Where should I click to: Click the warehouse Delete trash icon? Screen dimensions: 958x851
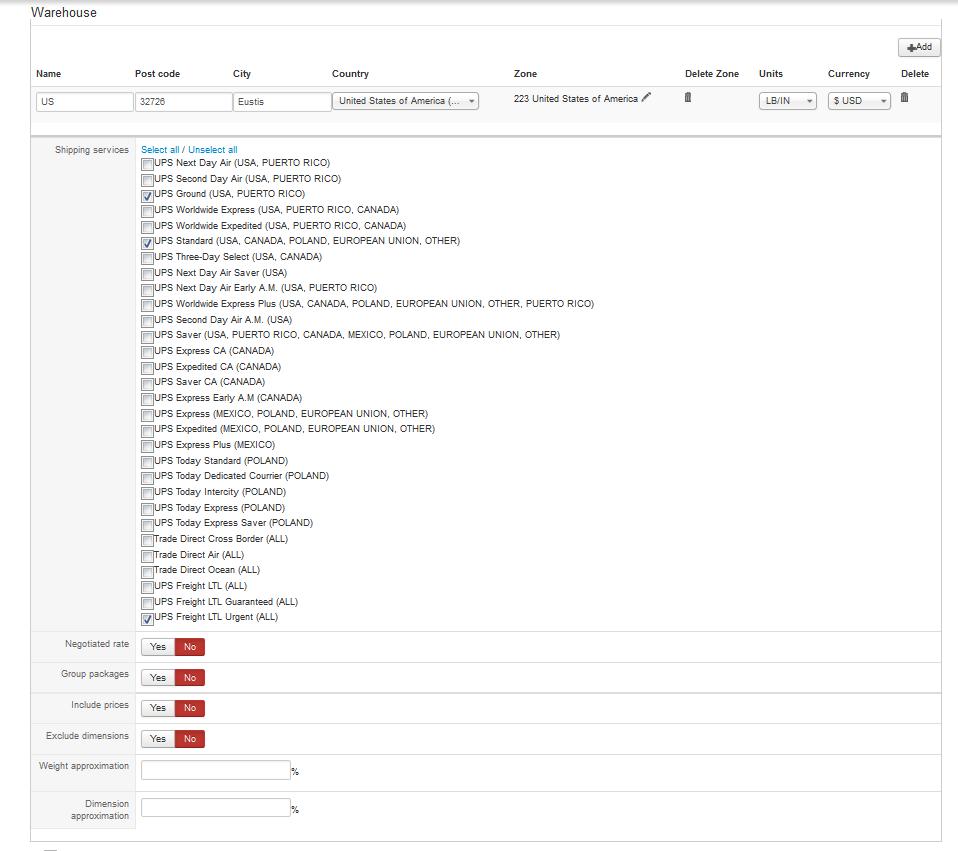[904, 97]
